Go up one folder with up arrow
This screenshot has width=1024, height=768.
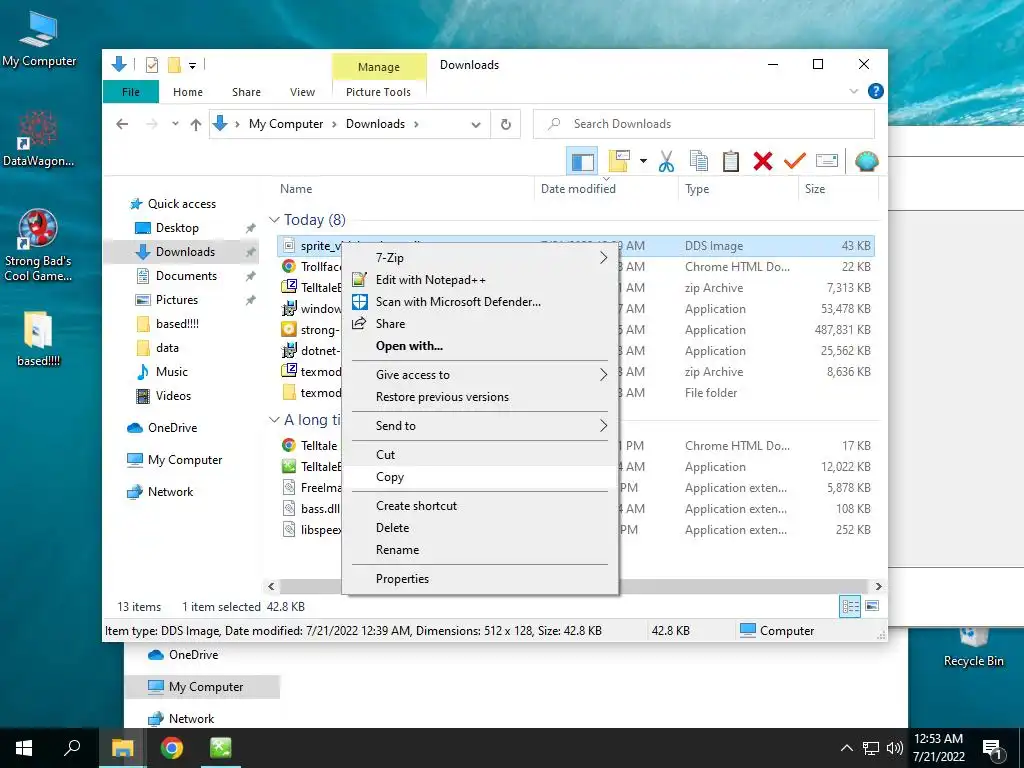pos(196,124)
